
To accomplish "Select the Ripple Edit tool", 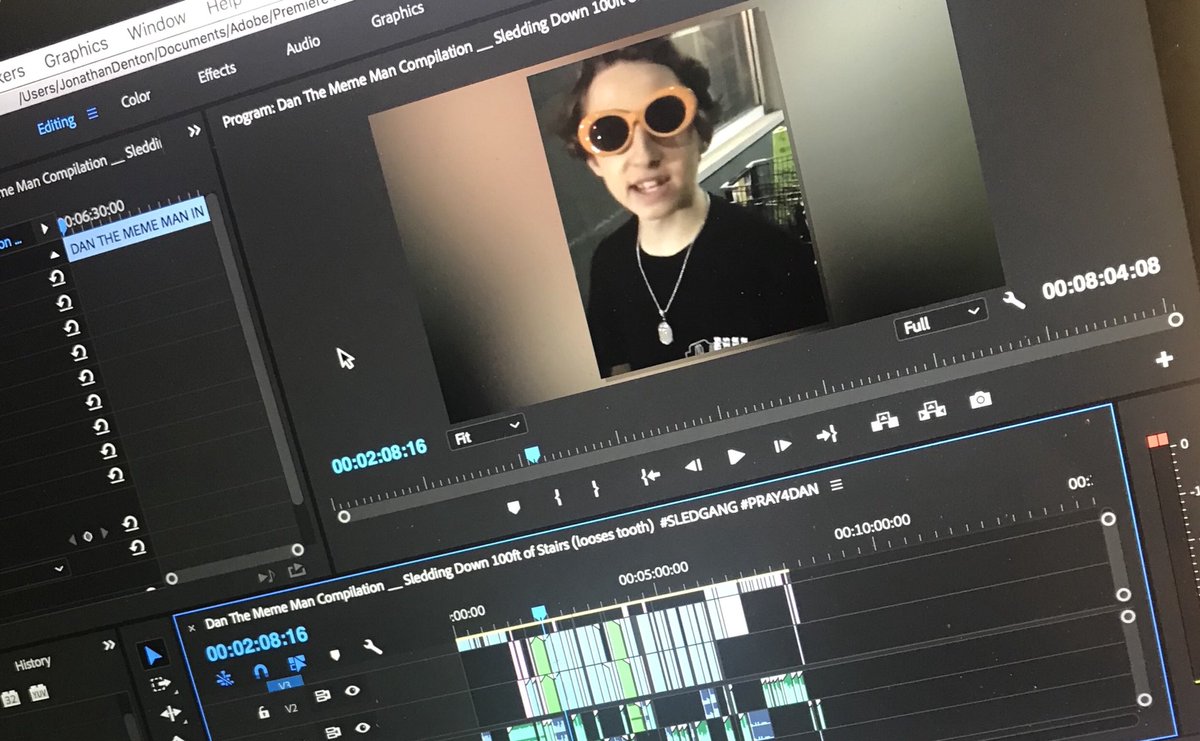I will 169,713.
